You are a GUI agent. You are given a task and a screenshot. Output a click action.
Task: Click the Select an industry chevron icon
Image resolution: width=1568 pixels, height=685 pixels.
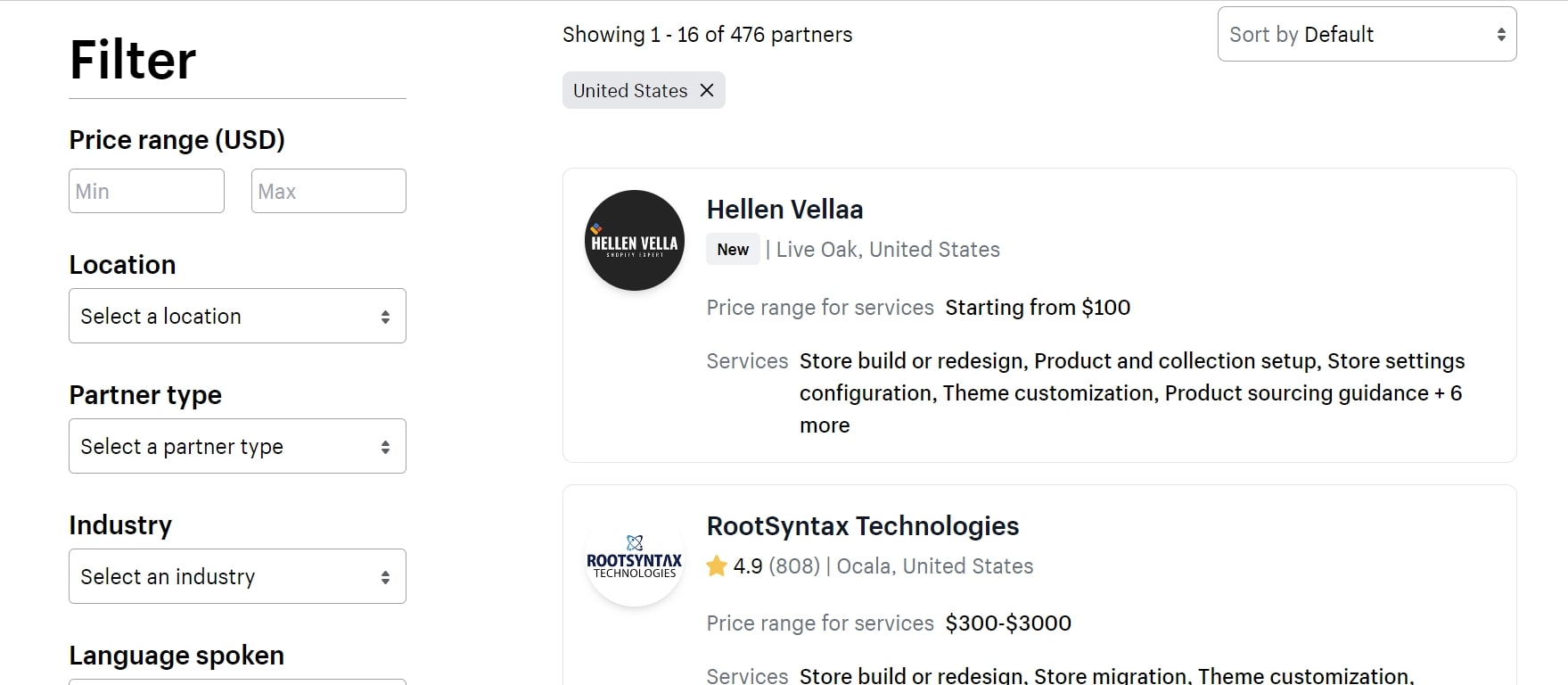(386, 576)
